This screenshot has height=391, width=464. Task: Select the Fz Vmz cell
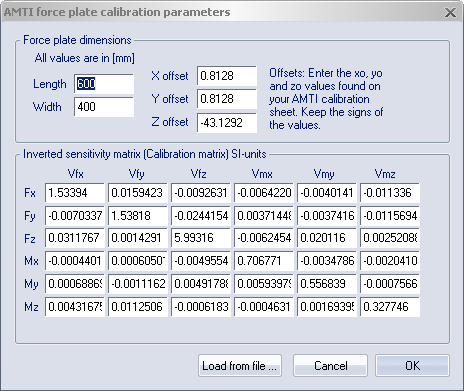click(390, 238)
